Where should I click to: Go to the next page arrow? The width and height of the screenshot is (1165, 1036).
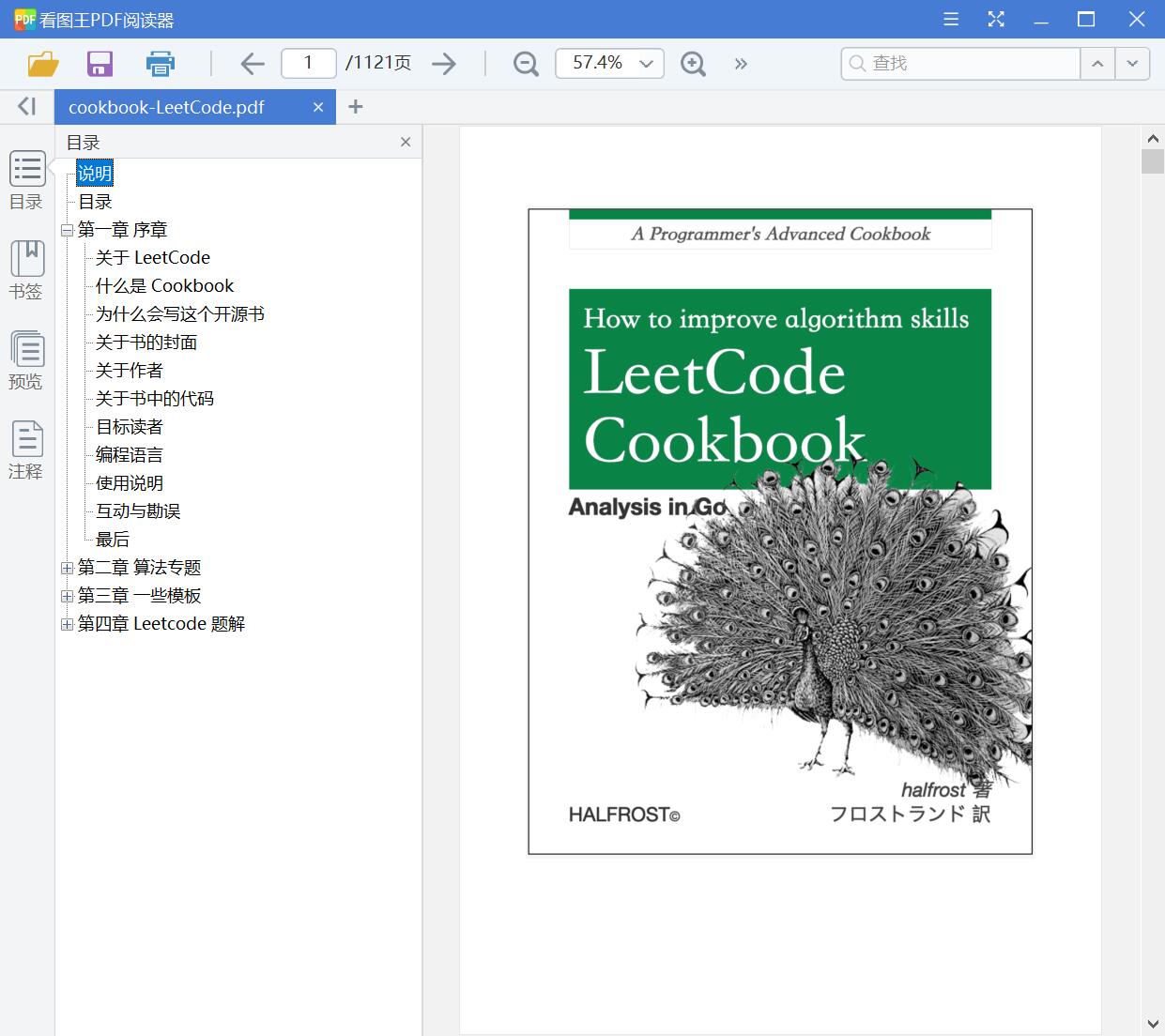[x=444, y=64]
